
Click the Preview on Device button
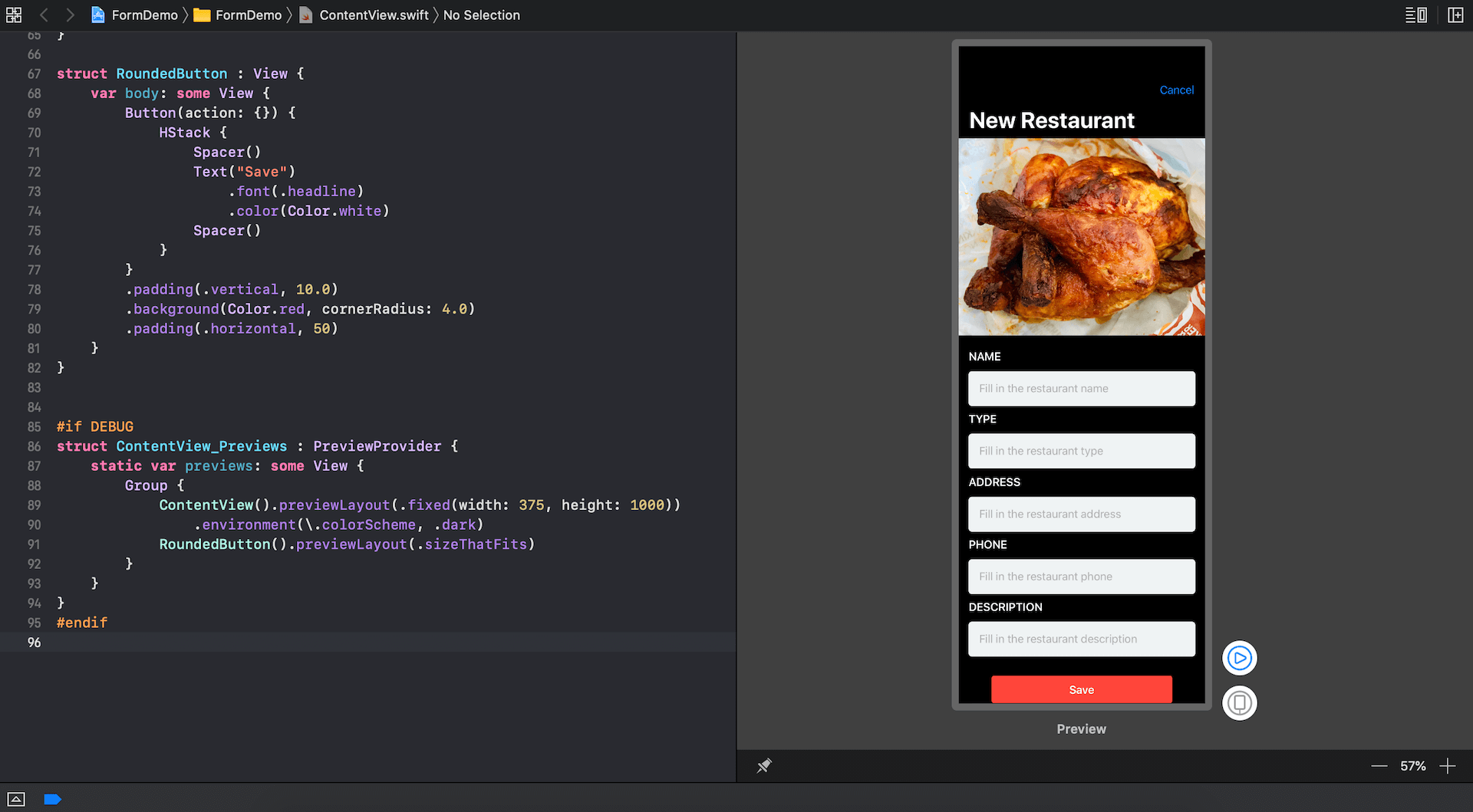1239,703
